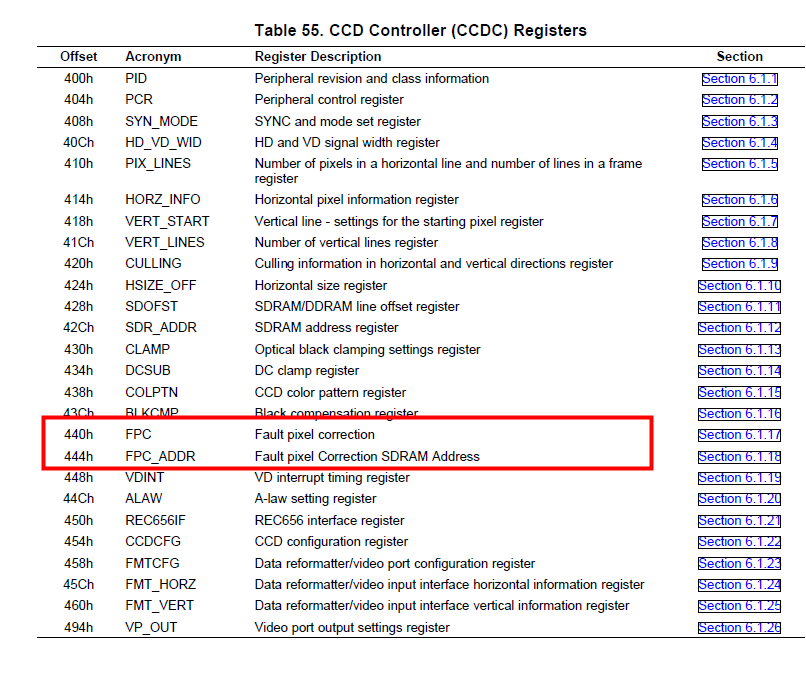Follow the Section 6.1.2 link for PCR

739,100
